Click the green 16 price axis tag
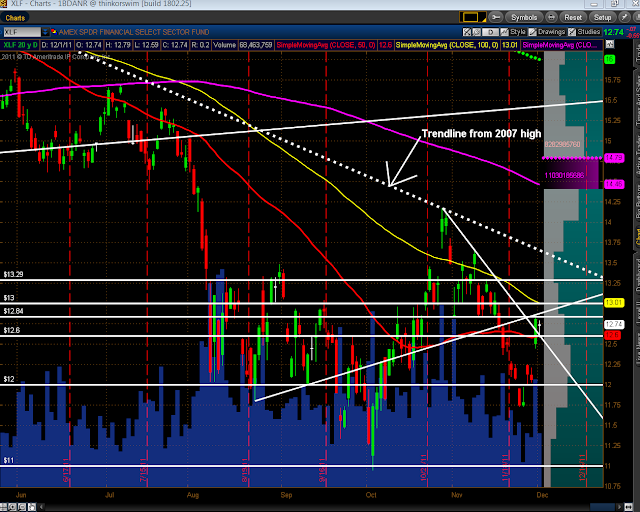The height and width of the screenshot is (512, 640). coord(609,59)
